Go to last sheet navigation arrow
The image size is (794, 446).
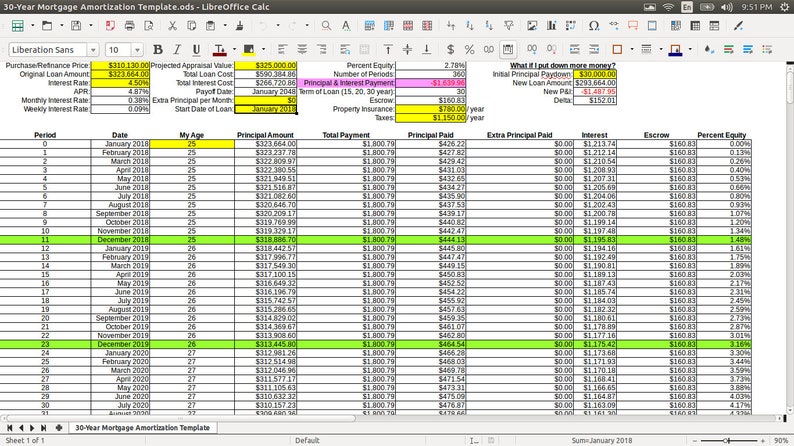pyautogui.click(x=44, y=428)
